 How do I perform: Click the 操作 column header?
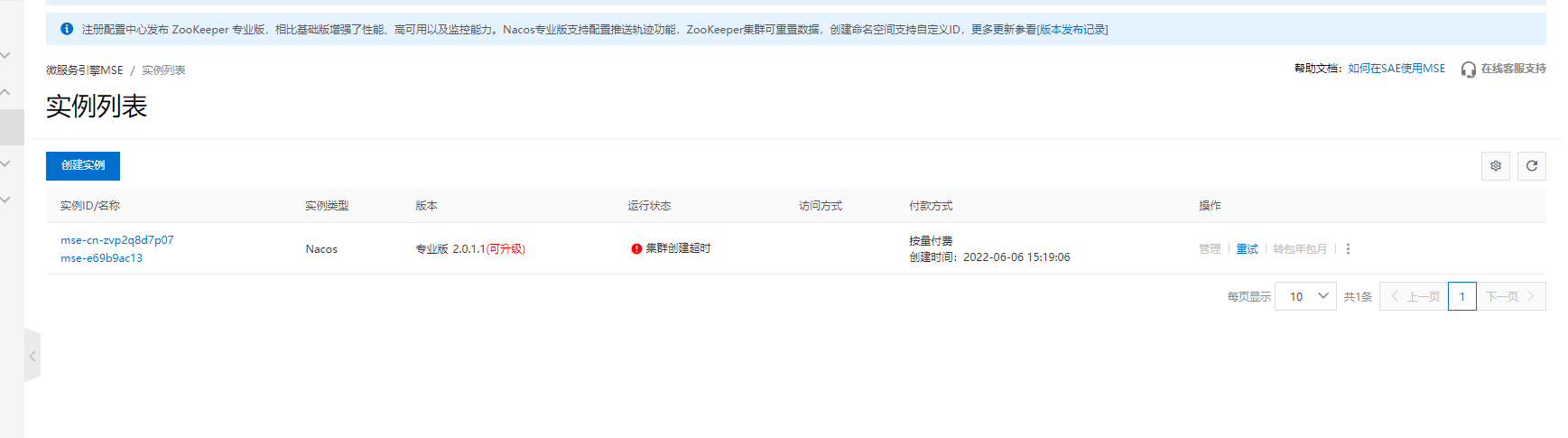coord(1210,206)
